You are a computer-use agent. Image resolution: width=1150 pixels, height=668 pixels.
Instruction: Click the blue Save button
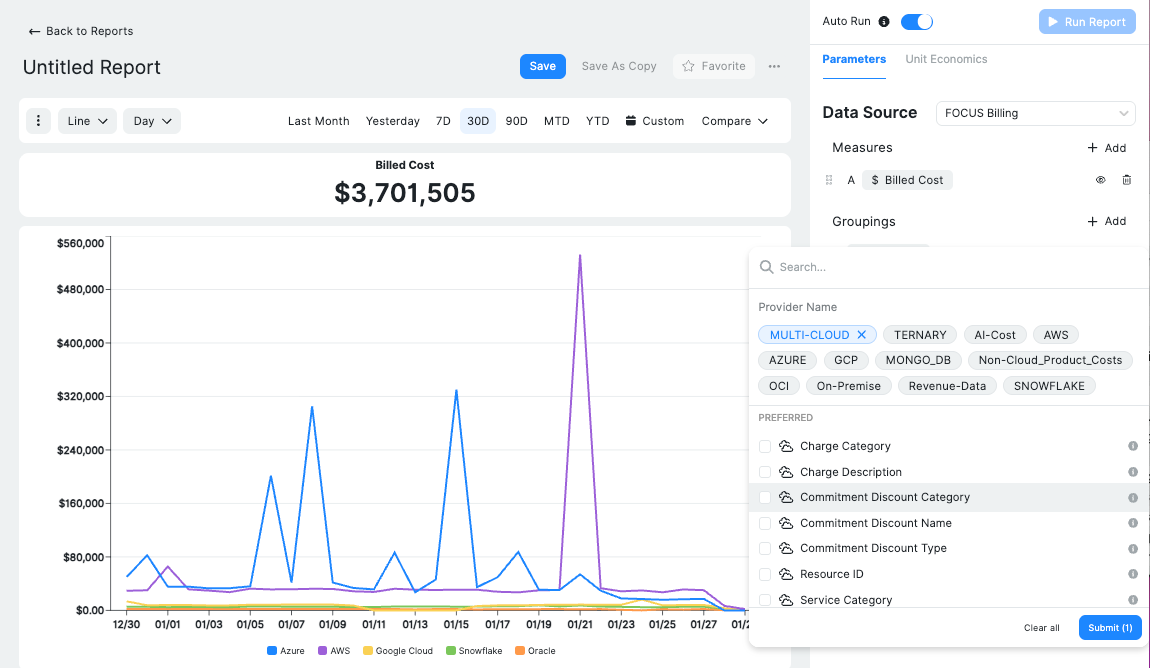tap(543, 66)
